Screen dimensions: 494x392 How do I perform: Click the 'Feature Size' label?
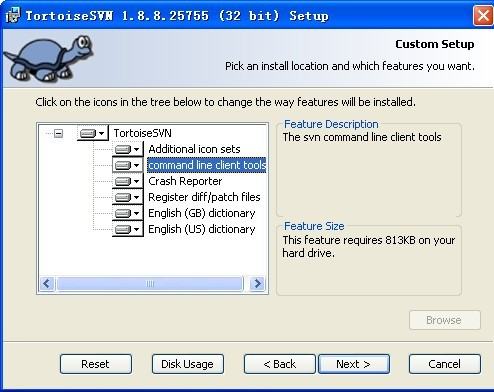(x=314, y=226)
